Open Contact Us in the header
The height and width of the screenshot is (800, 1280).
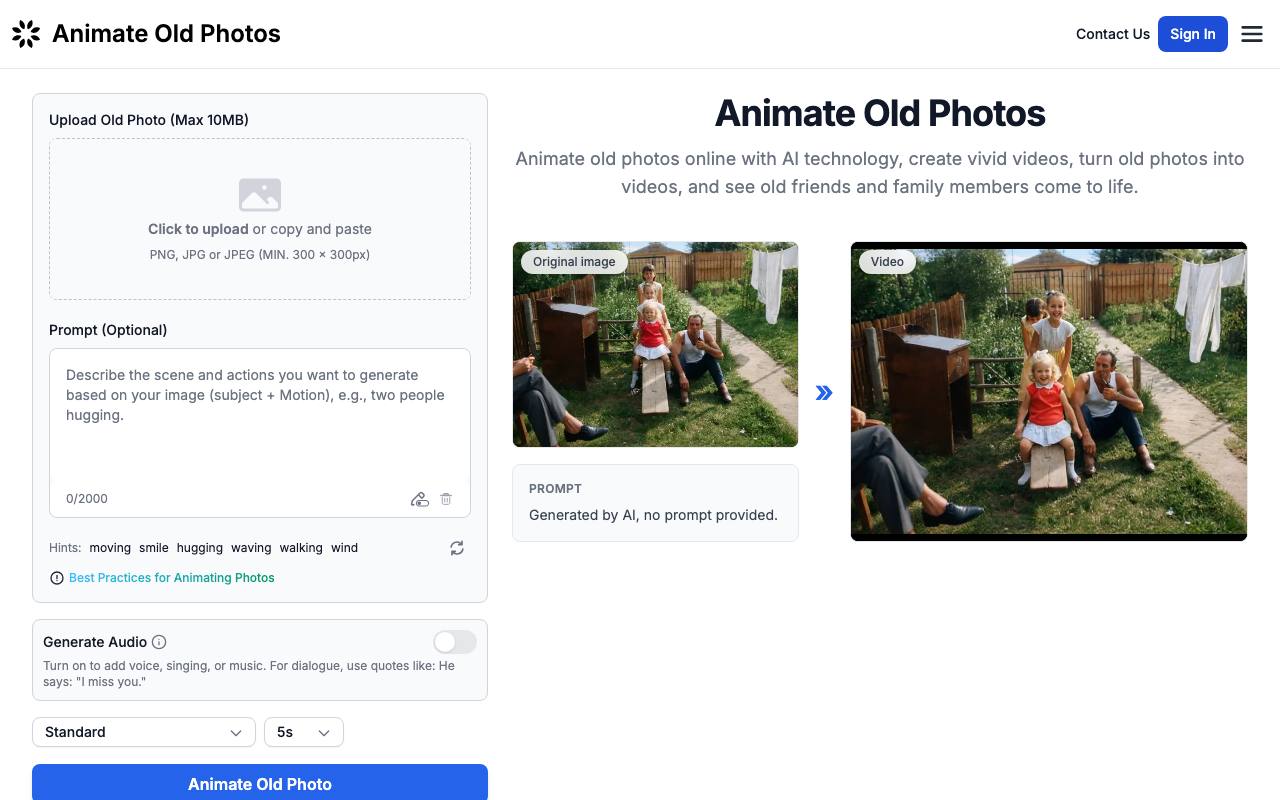1113,34
